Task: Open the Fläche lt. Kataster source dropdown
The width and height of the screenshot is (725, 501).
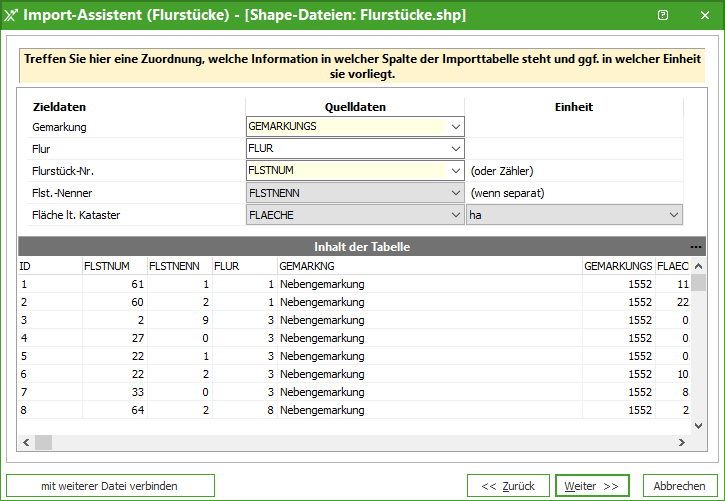Action: (x=456, y=214)
